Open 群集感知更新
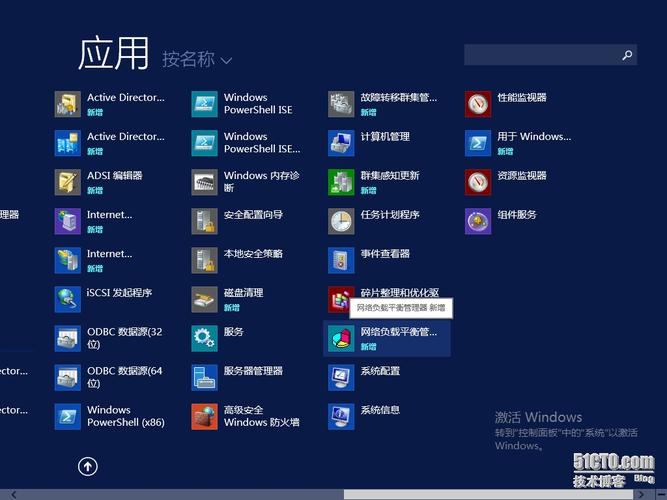Image resolution: width=667 pixels, height=500 pixels. [373, 182]
